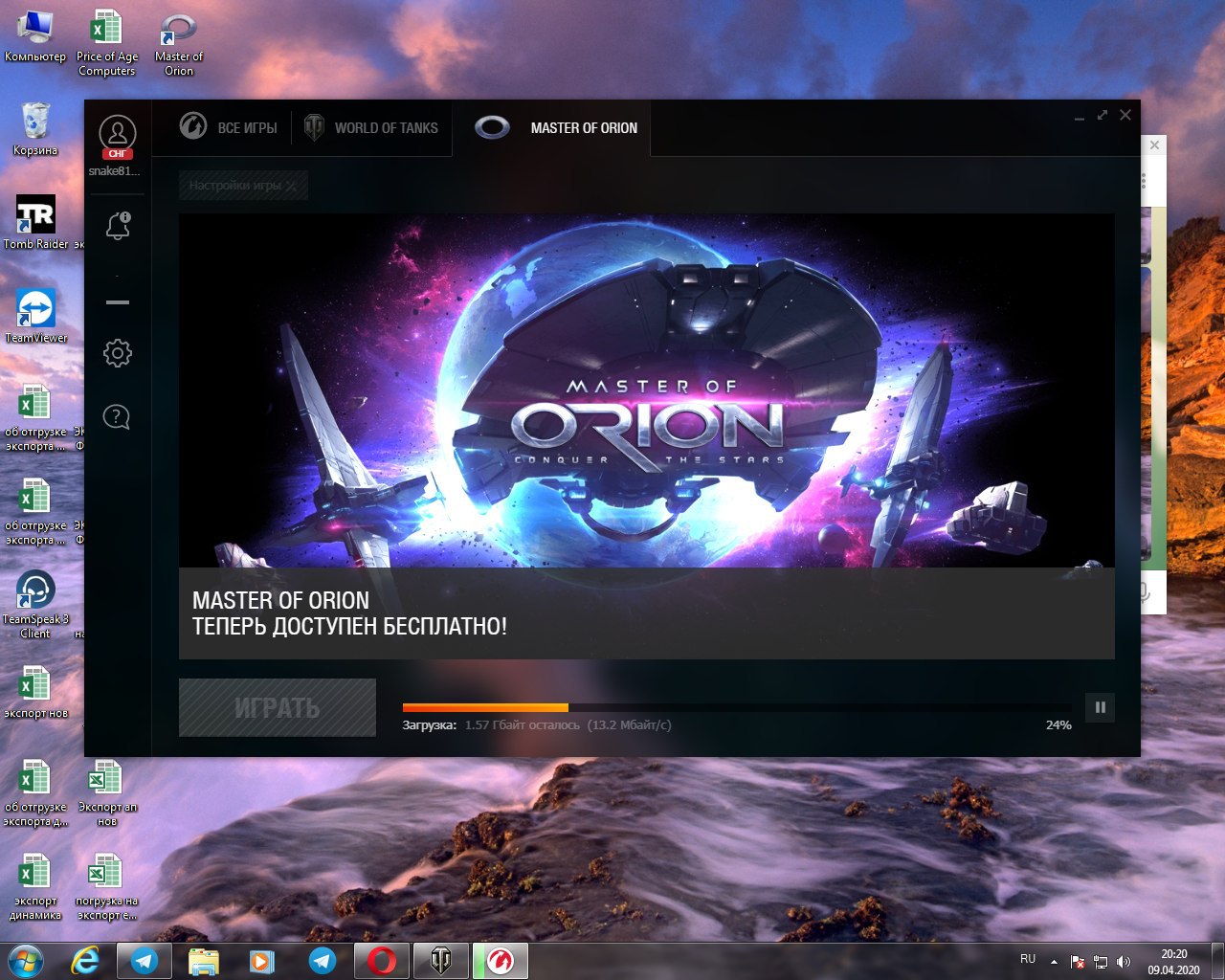Select the 'экспорт динамика' Excel file
Viewport: 1225px width, 980px height.
[35, 887]
